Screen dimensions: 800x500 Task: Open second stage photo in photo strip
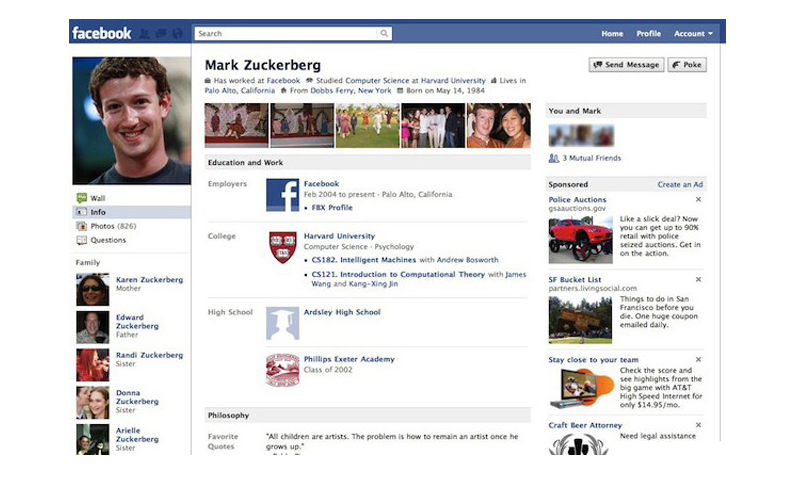[302, 126]
